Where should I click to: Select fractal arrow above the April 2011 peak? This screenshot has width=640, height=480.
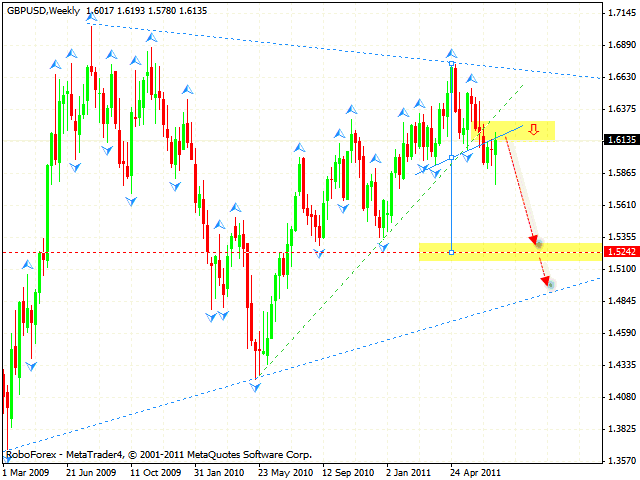(x=451, y=53)
